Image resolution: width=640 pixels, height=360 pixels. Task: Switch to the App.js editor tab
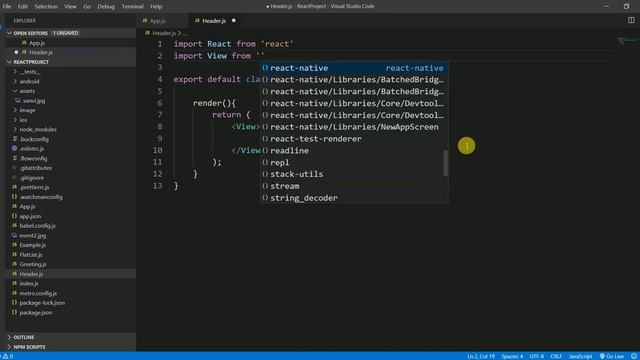coord(158,20)
